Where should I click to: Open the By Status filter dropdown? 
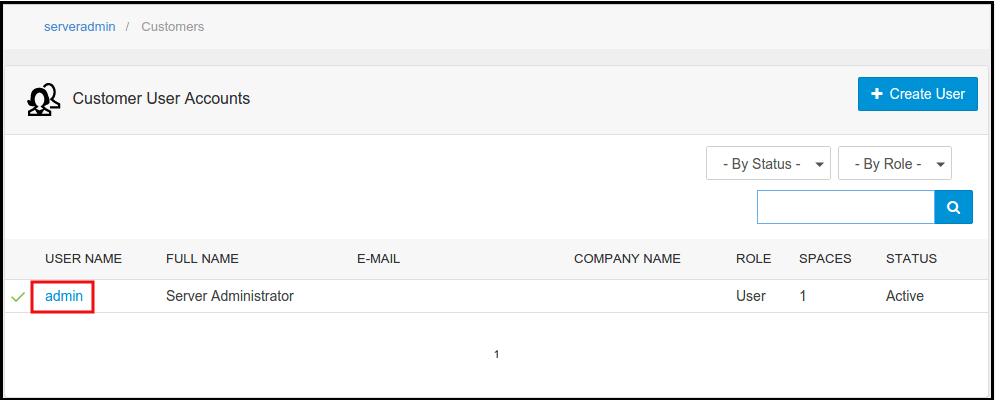coord(768,164)
